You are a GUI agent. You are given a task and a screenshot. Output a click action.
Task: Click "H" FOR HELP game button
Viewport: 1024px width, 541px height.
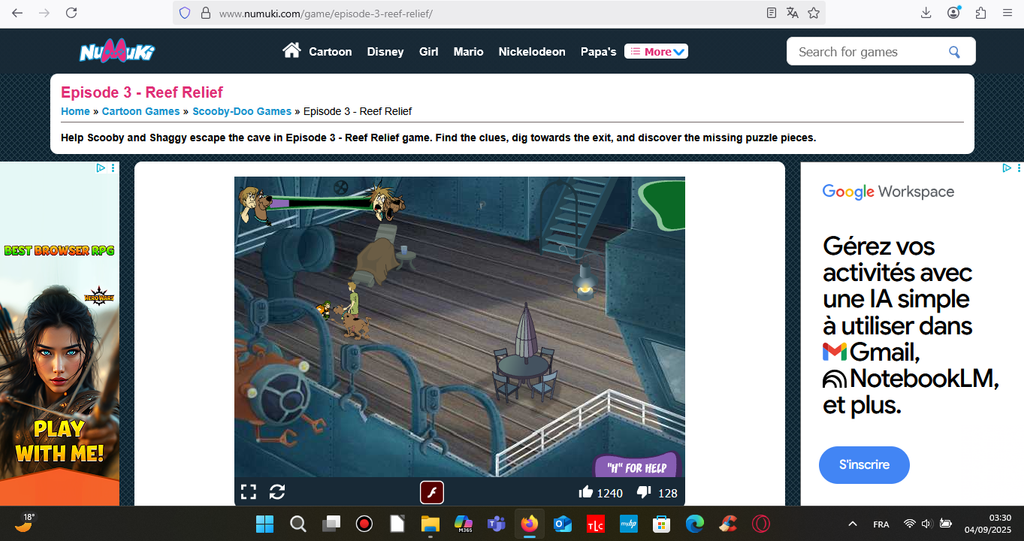pyautogui.click(x=637, y=467)
